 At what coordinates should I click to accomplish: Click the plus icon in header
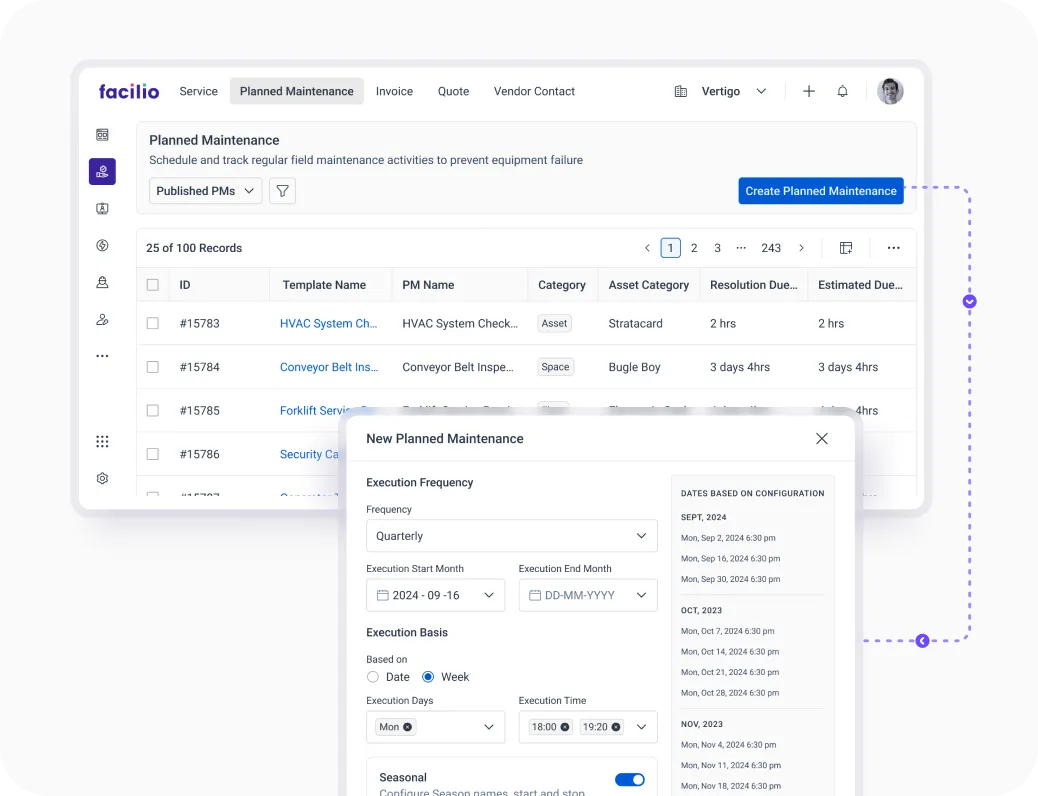tap(809, 91)
